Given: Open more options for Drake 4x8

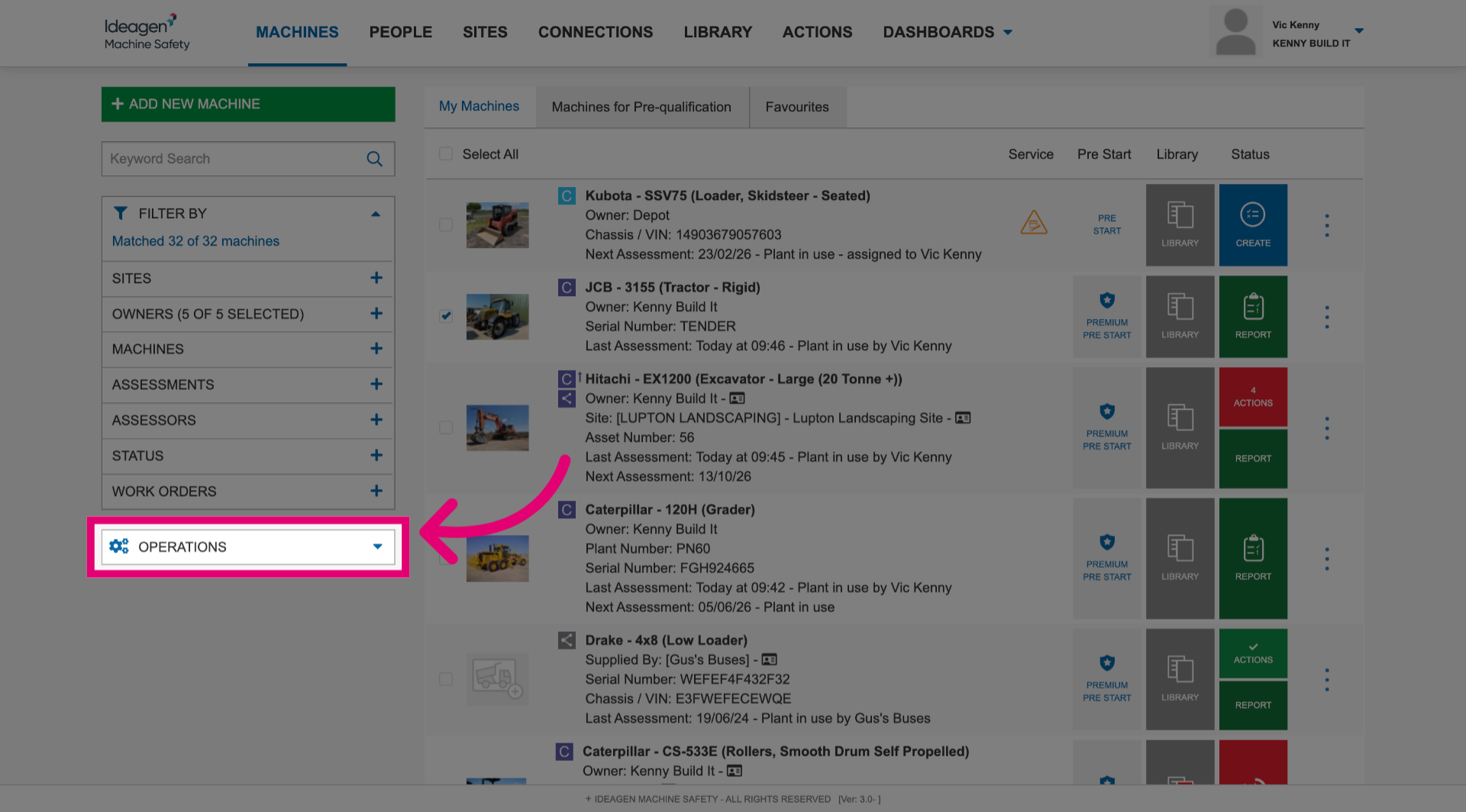Looking at the screenshot, I should 1327,679.
